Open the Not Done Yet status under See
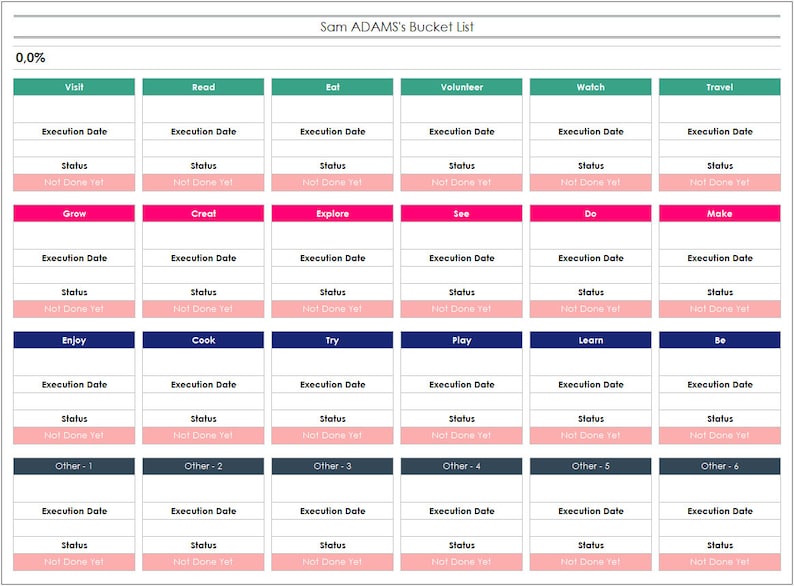 (x=461, y=309)
